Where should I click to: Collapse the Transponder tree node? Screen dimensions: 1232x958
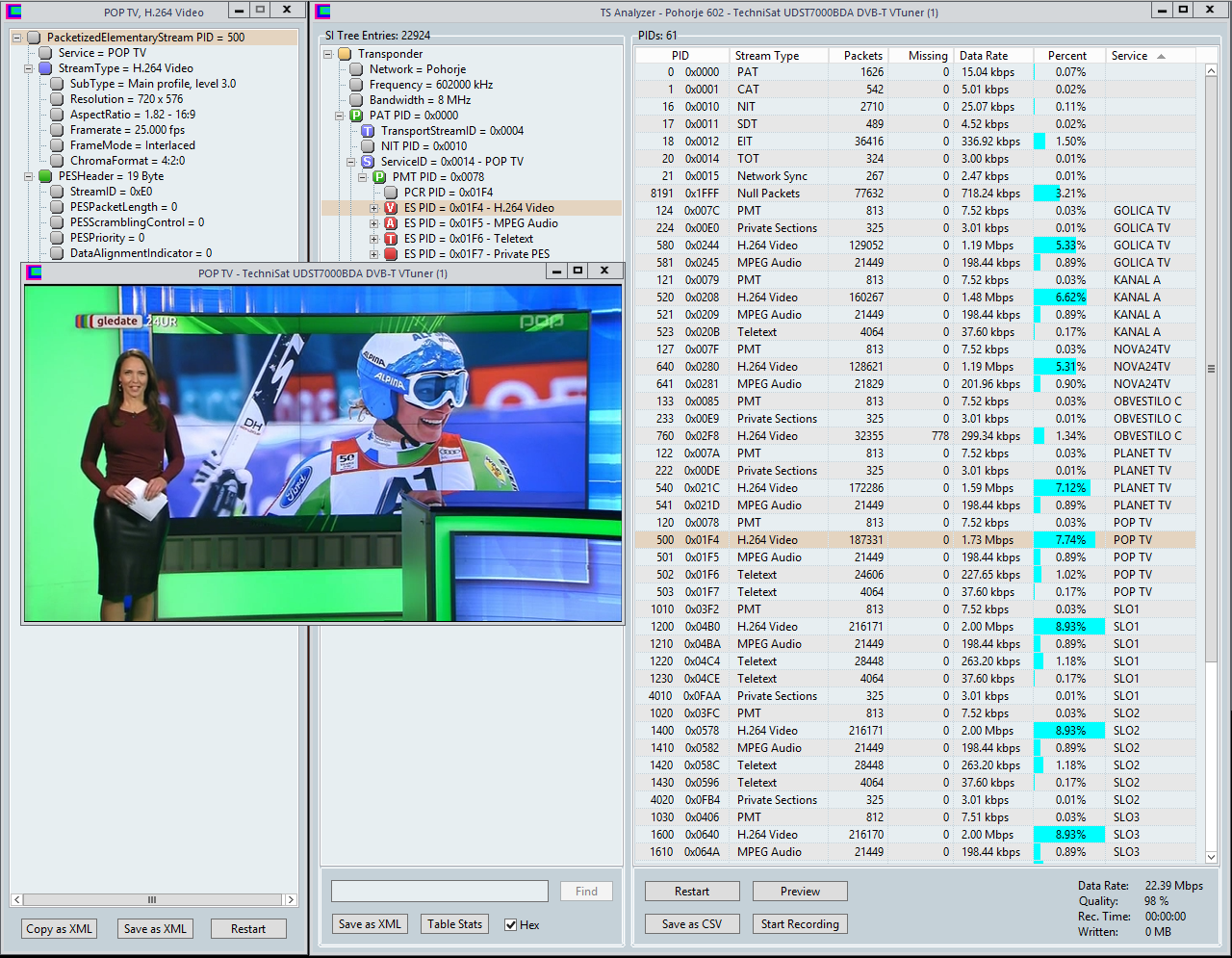328,54
